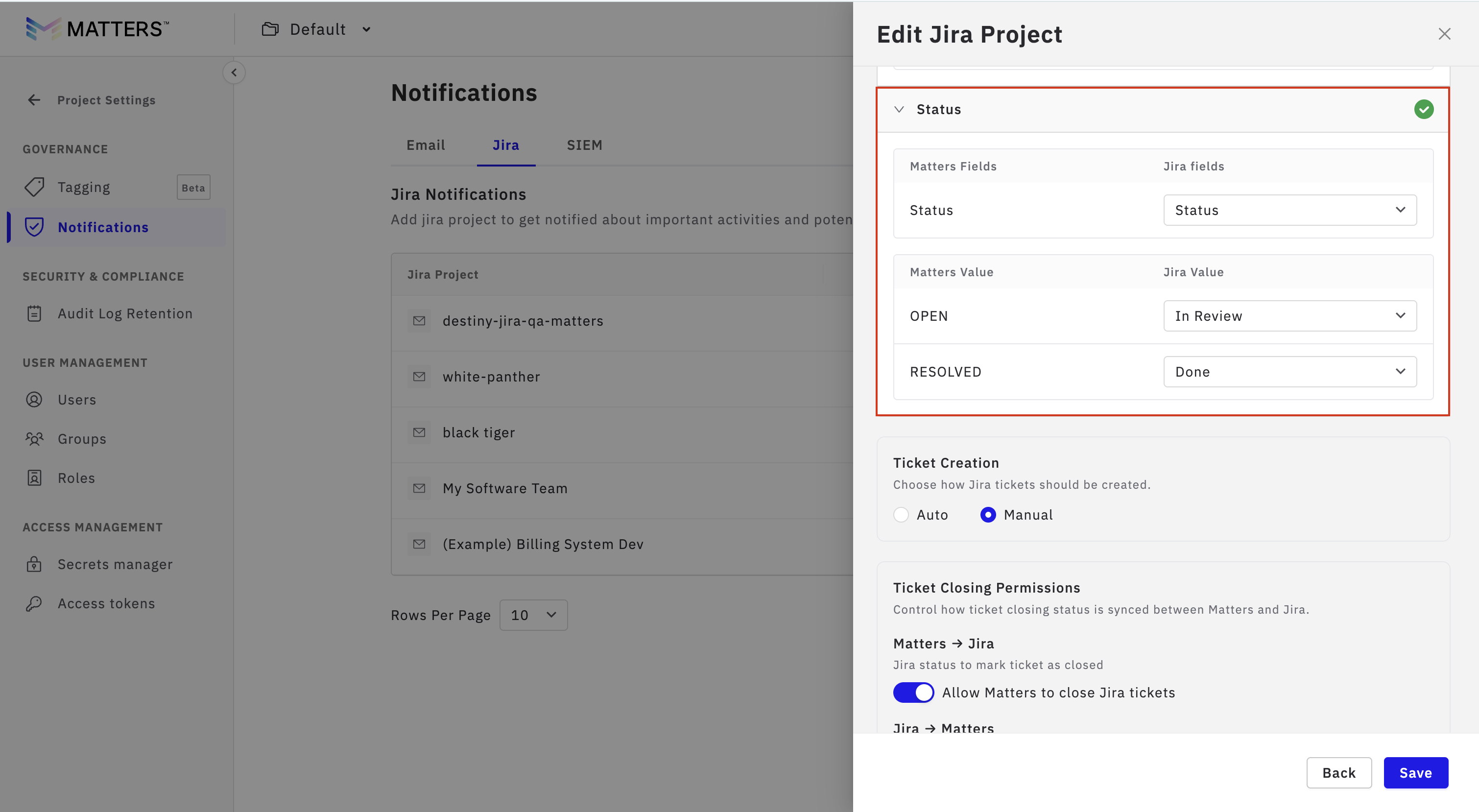
Task: Switch to the SIEM tab
Action: point(584,145)
